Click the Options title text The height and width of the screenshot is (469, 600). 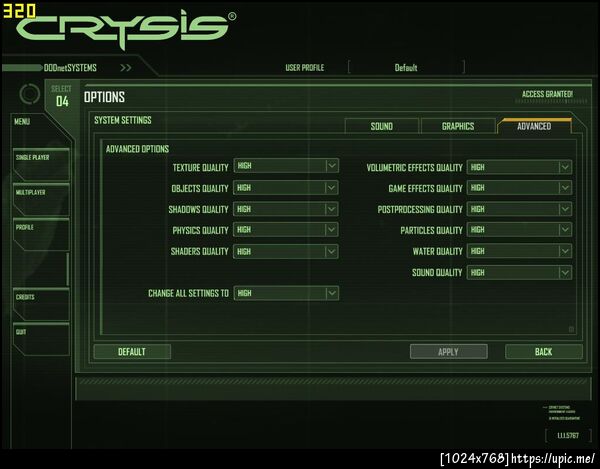point(104,97)
